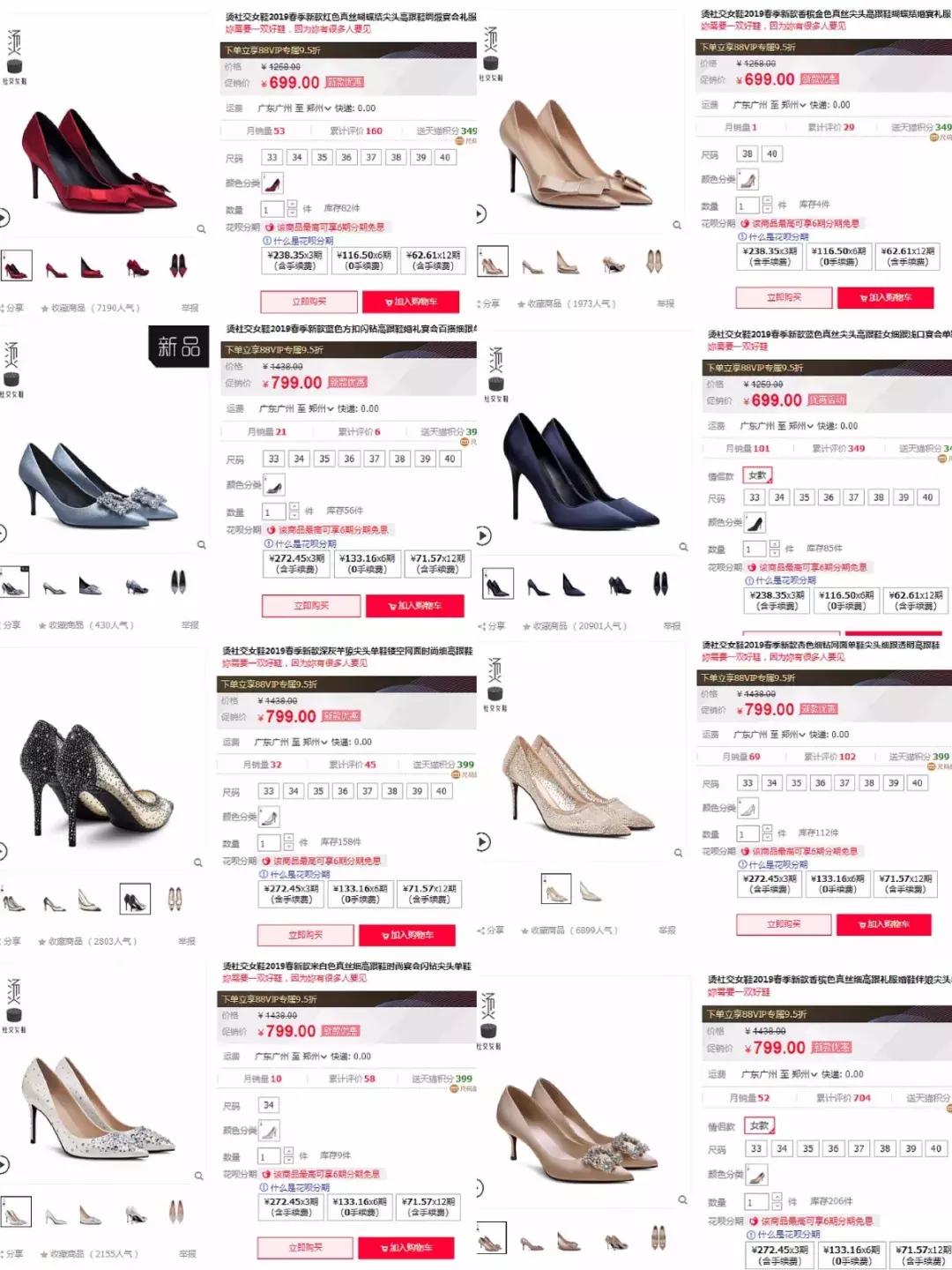Click the magnifier icon on the red shoe image

(201, 228)
